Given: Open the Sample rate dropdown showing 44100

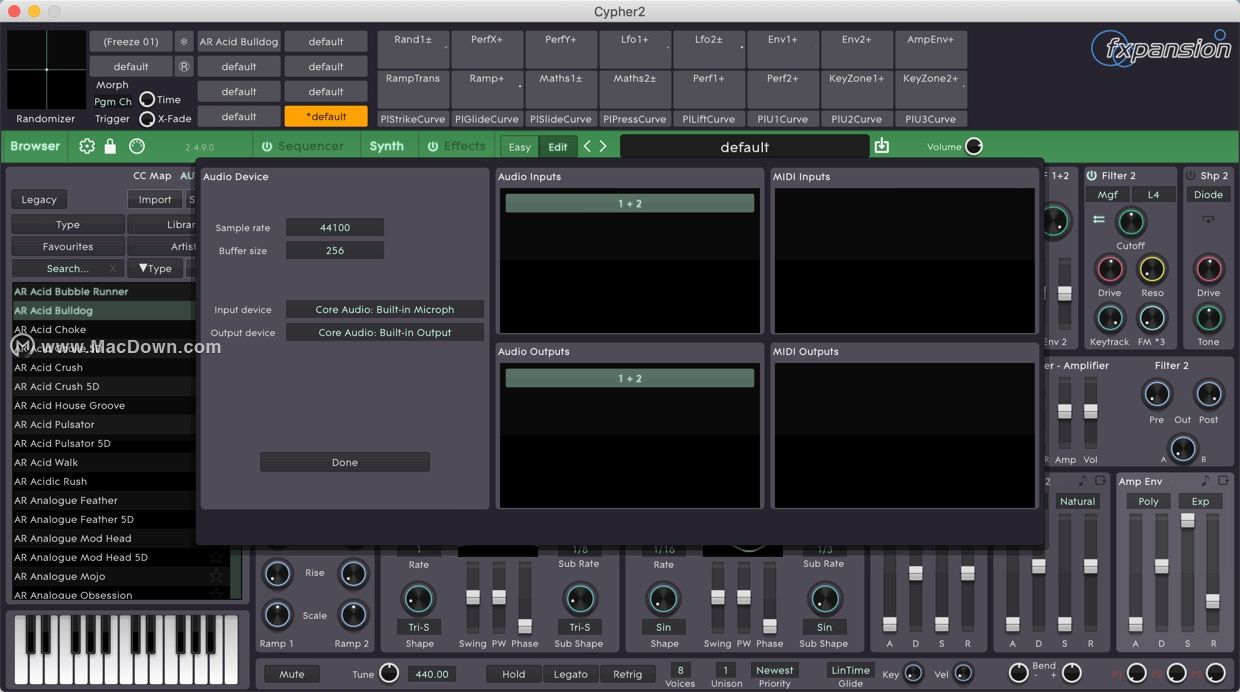Looking at the screenshot, I should point(335,228).
